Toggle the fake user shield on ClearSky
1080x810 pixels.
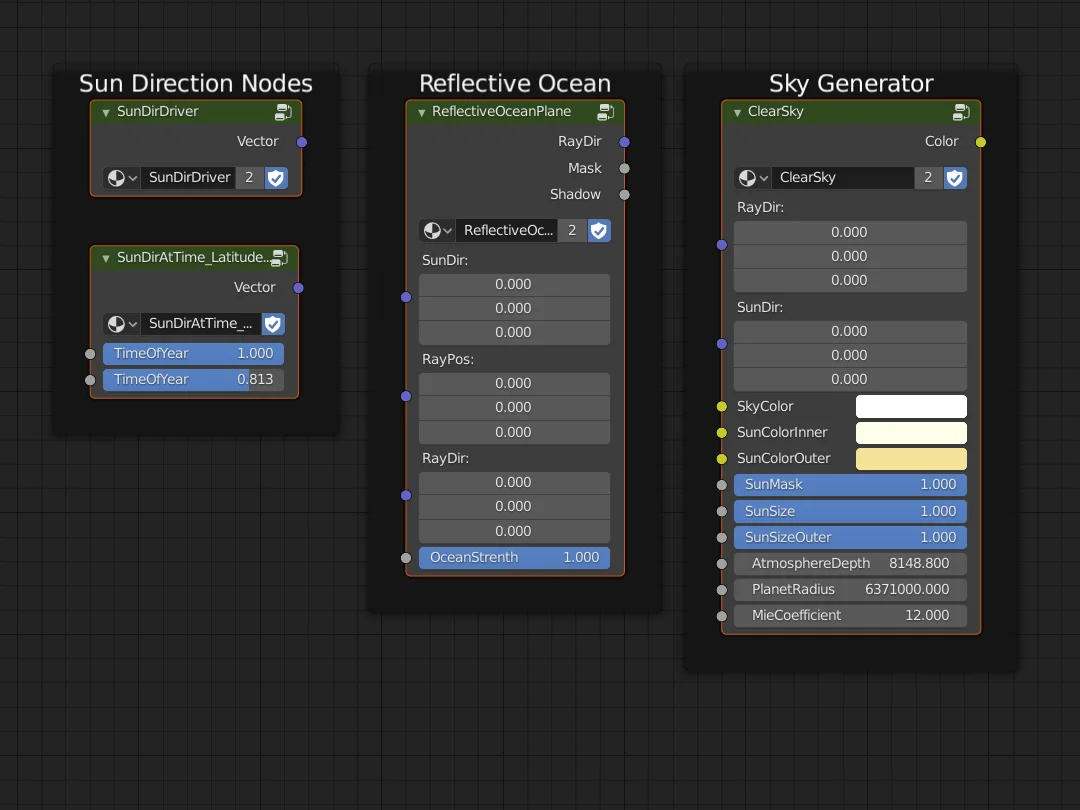pyautogui.click(x=955, y=177)
